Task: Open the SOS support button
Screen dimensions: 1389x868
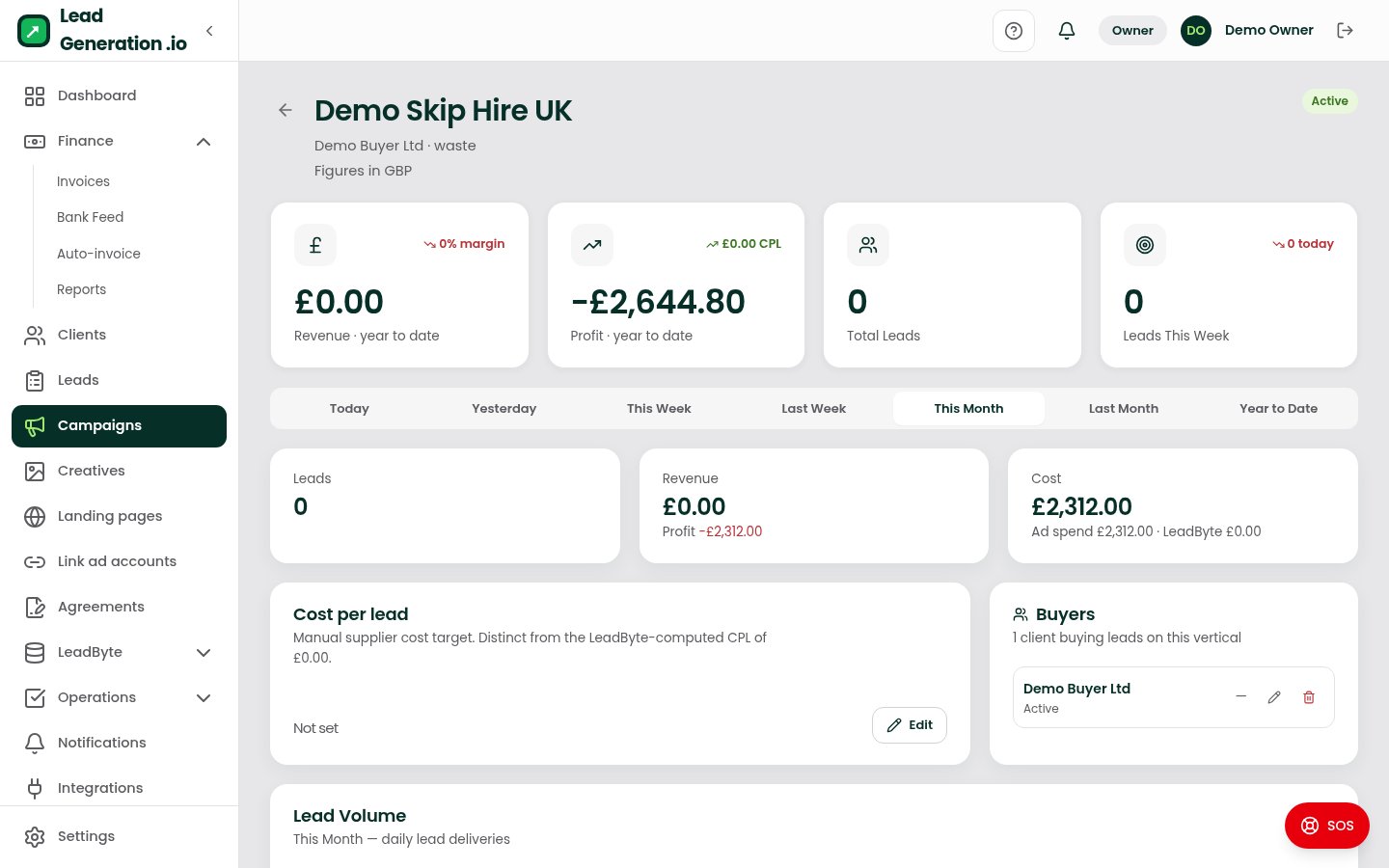Action: [1327, 826]
